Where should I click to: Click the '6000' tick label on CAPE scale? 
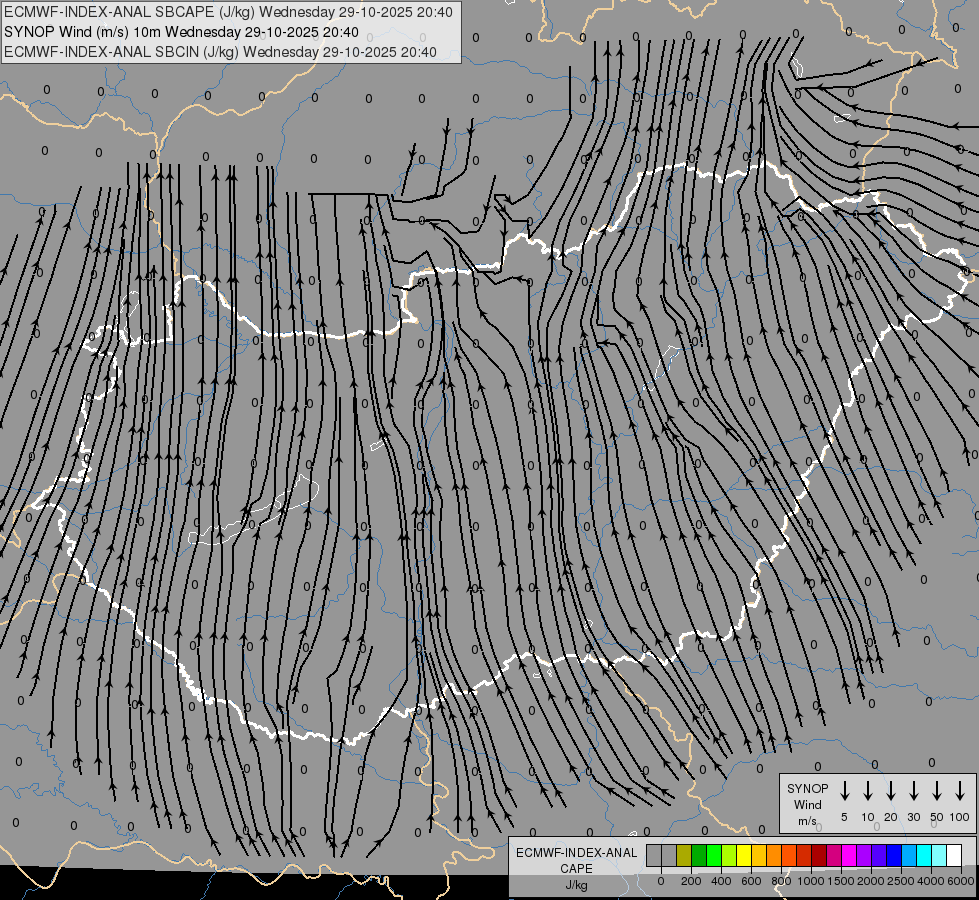click(x=961, y=881)
